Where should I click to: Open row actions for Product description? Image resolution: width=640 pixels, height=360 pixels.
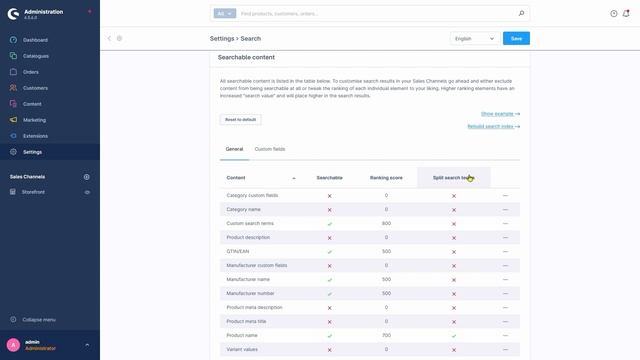pyautogui.click(x=505, y=238)
